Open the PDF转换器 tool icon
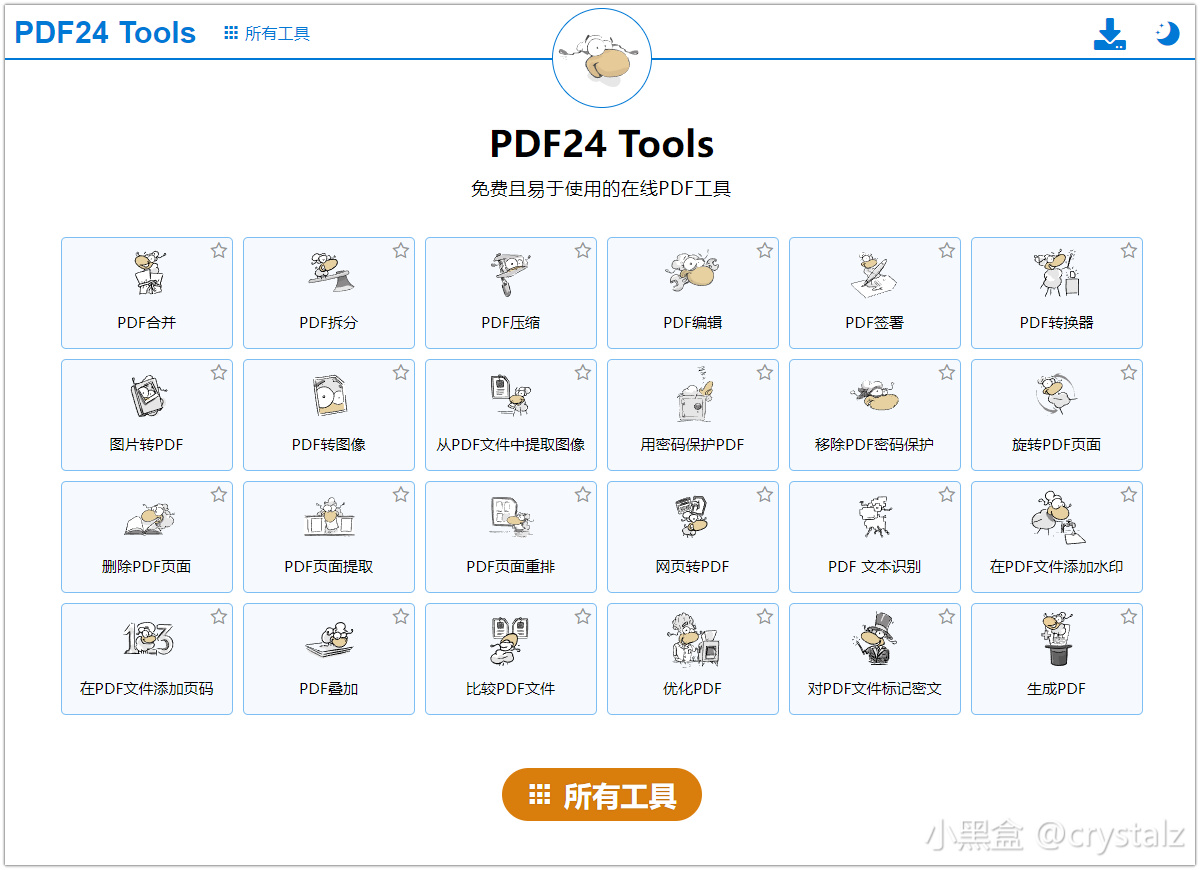The image size is (1200, 870). [x=1057, y=273]
